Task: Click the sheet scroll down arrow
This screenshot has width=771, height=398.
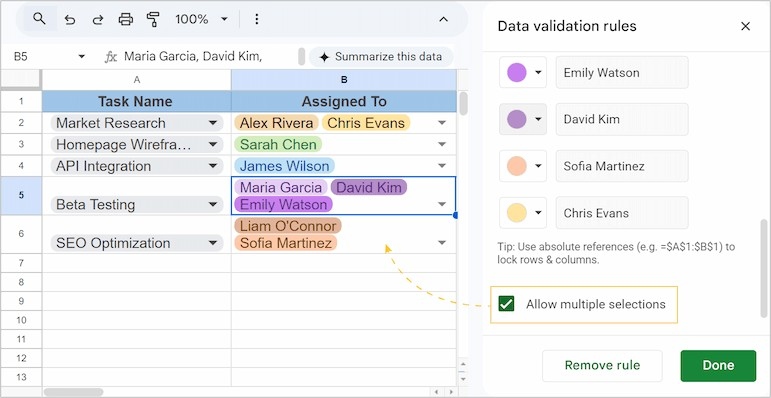Action: click(x=463, y=379)
